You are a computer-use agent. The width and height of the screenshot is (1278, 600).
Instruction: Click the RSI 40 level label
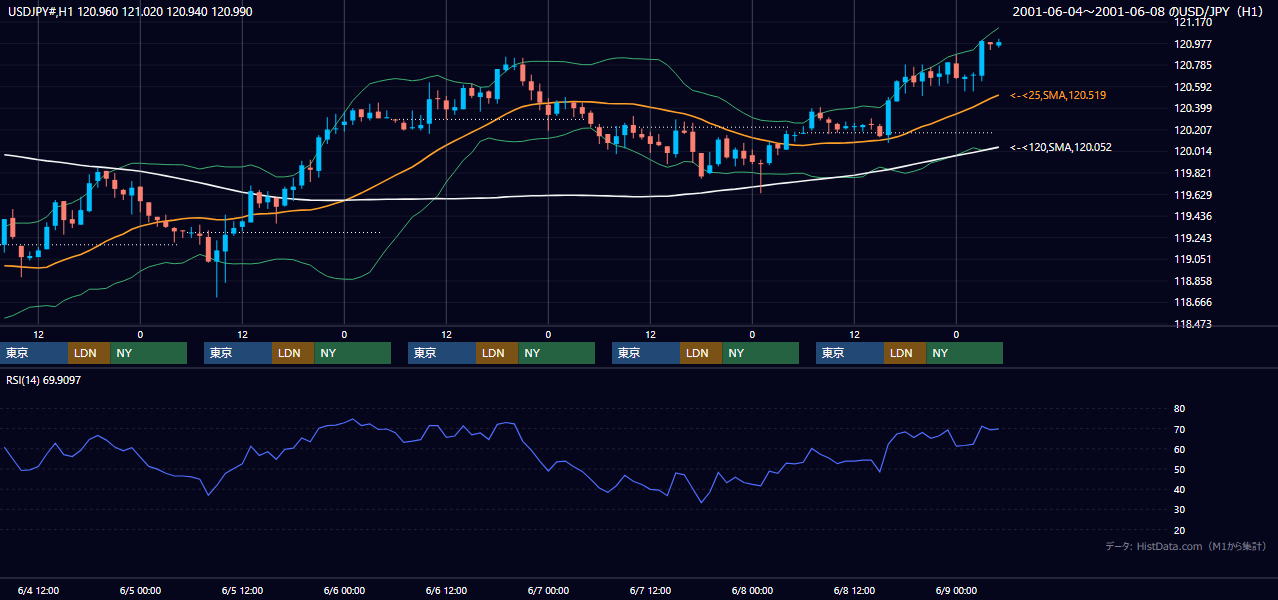pyautogui.click(x=1180, y=489)
